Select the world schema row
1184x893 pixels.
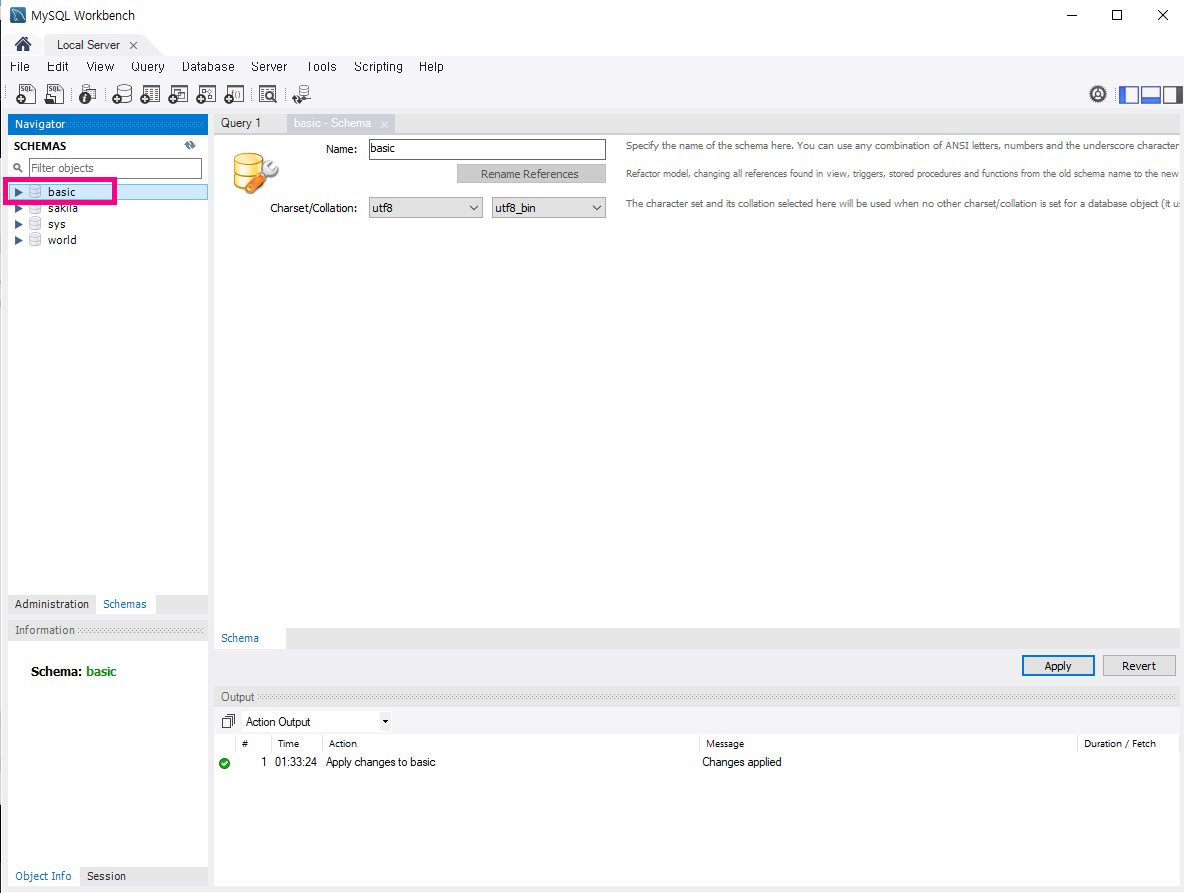point(108,240)
